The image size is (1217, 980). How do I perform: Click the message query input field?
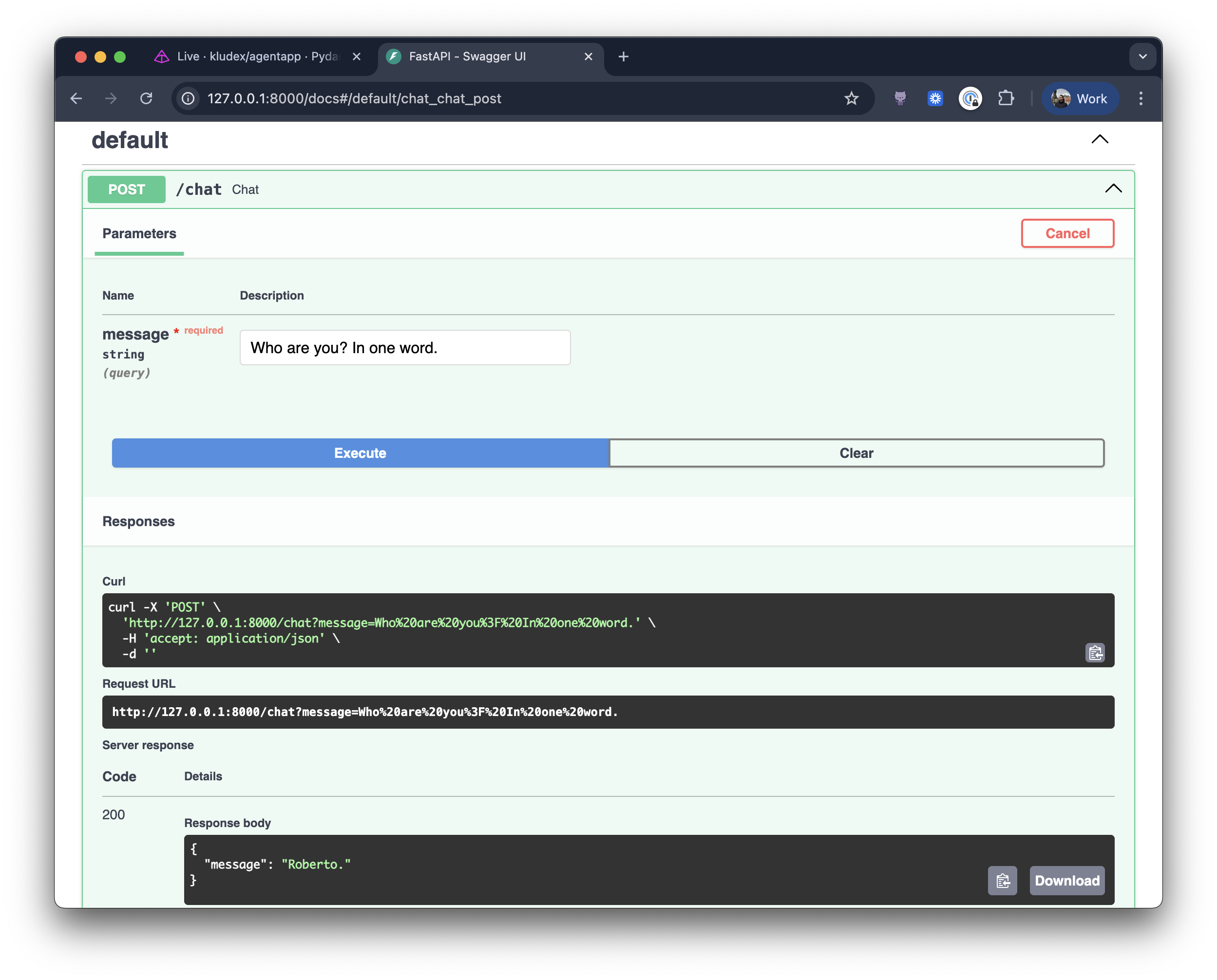click(404, 347)
